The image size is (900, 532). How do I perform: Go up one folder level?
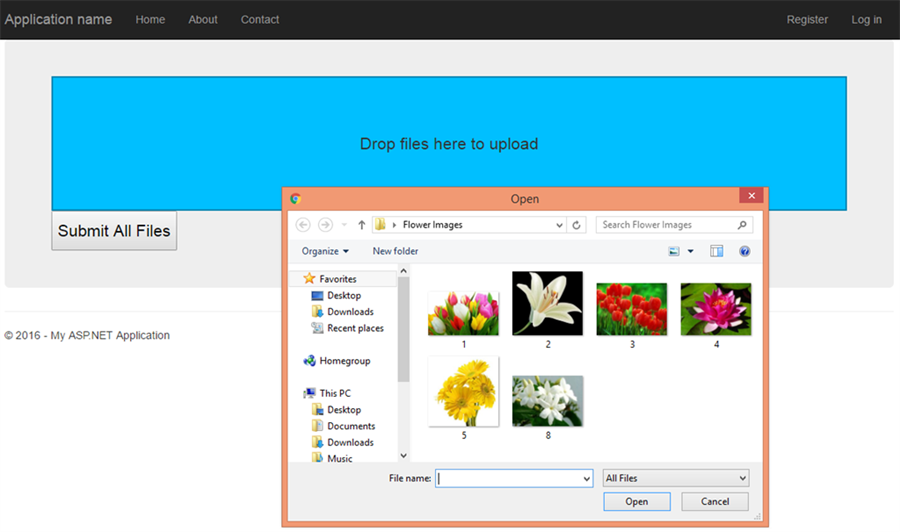[x=362, y=225]
